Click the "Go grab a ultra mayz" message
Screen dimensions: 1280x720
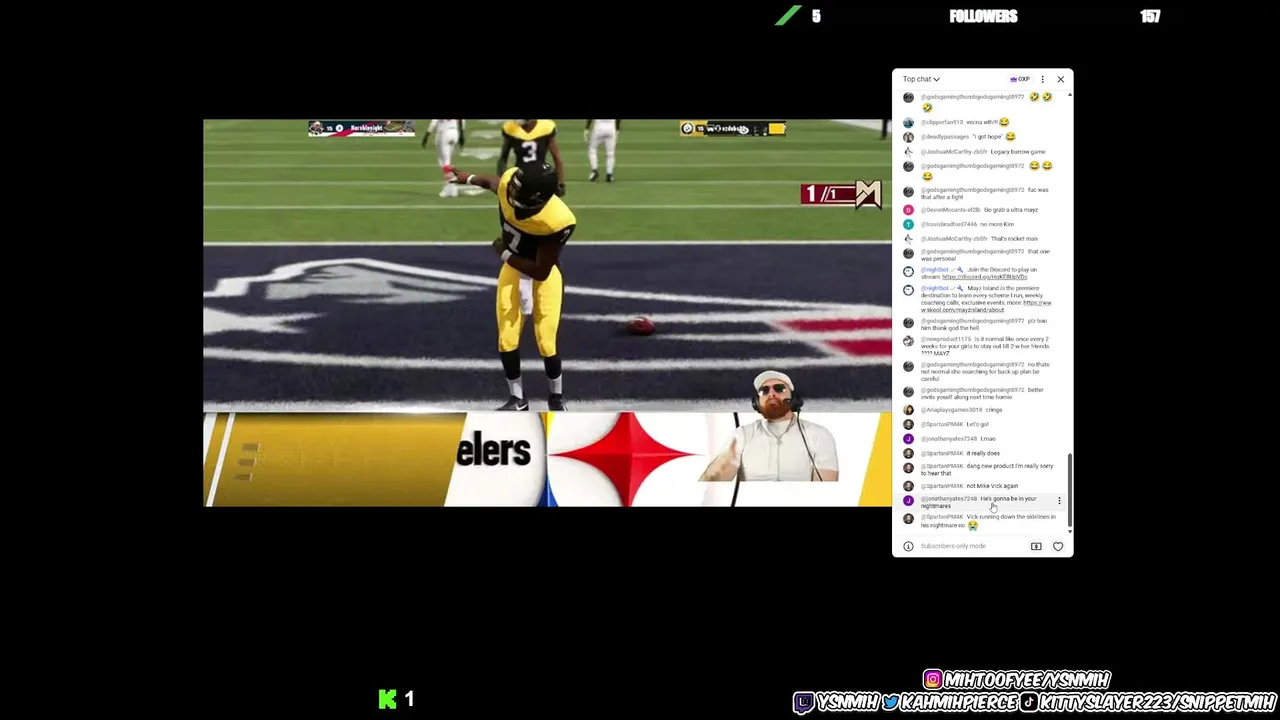(x=1011, y=210)
